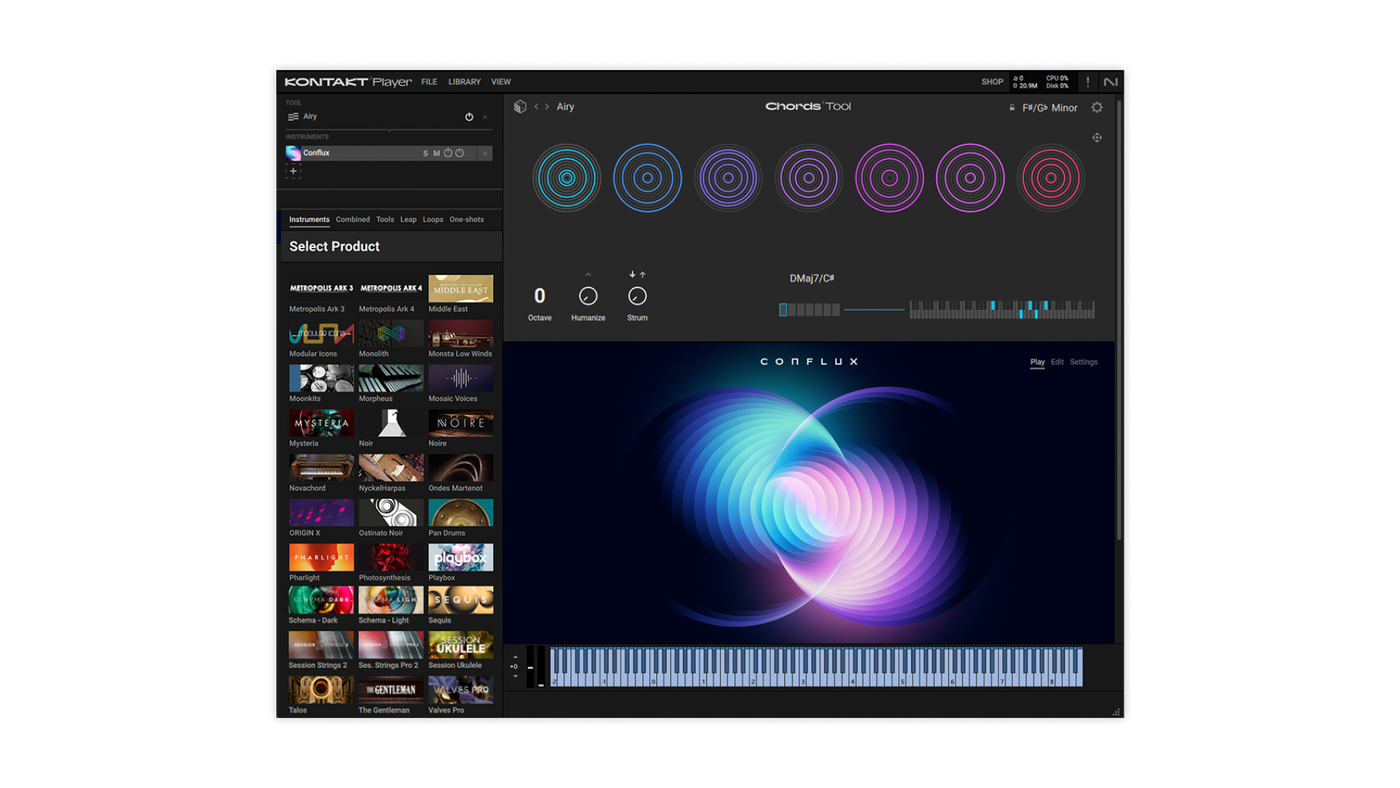This screenshot has height=788, width=1400.
Task: Solo the Conflux instrument
Action: point(425,154)
